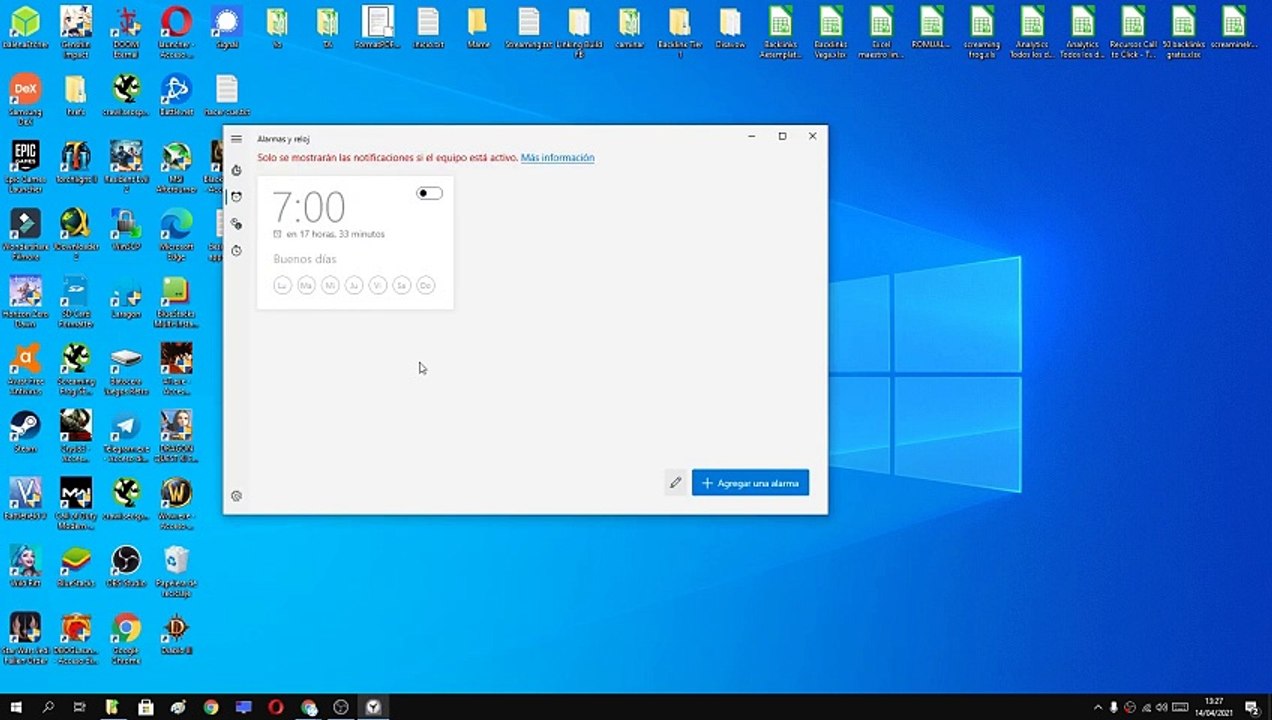The width and height of the screenshot is (1272, 720).
Task: Open Microsoft Store from the taskbar
Action: click(x=146, y=707)
